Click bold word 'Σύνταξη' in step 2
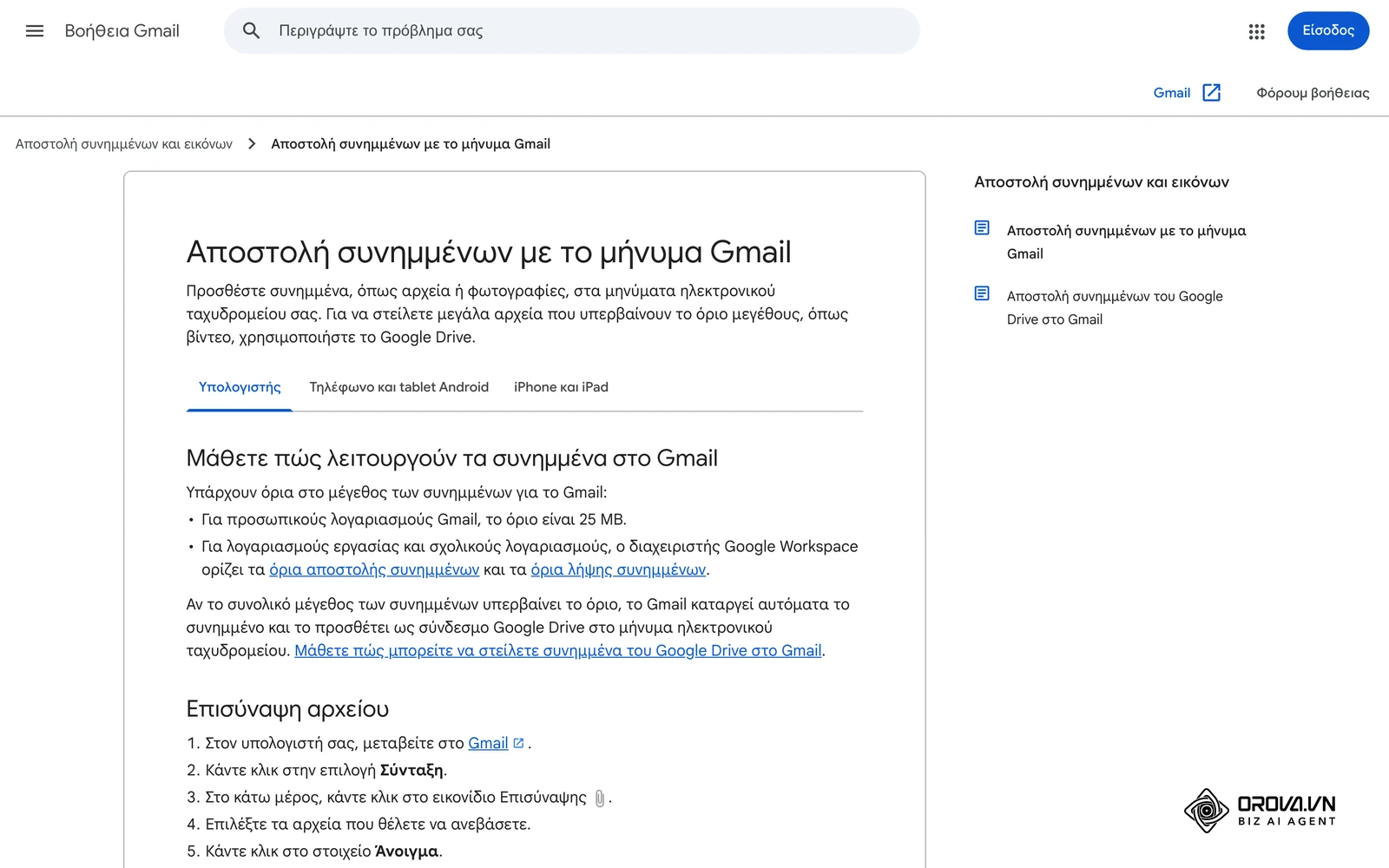Viewport: 1389px width, 868px height. (411, 771)
